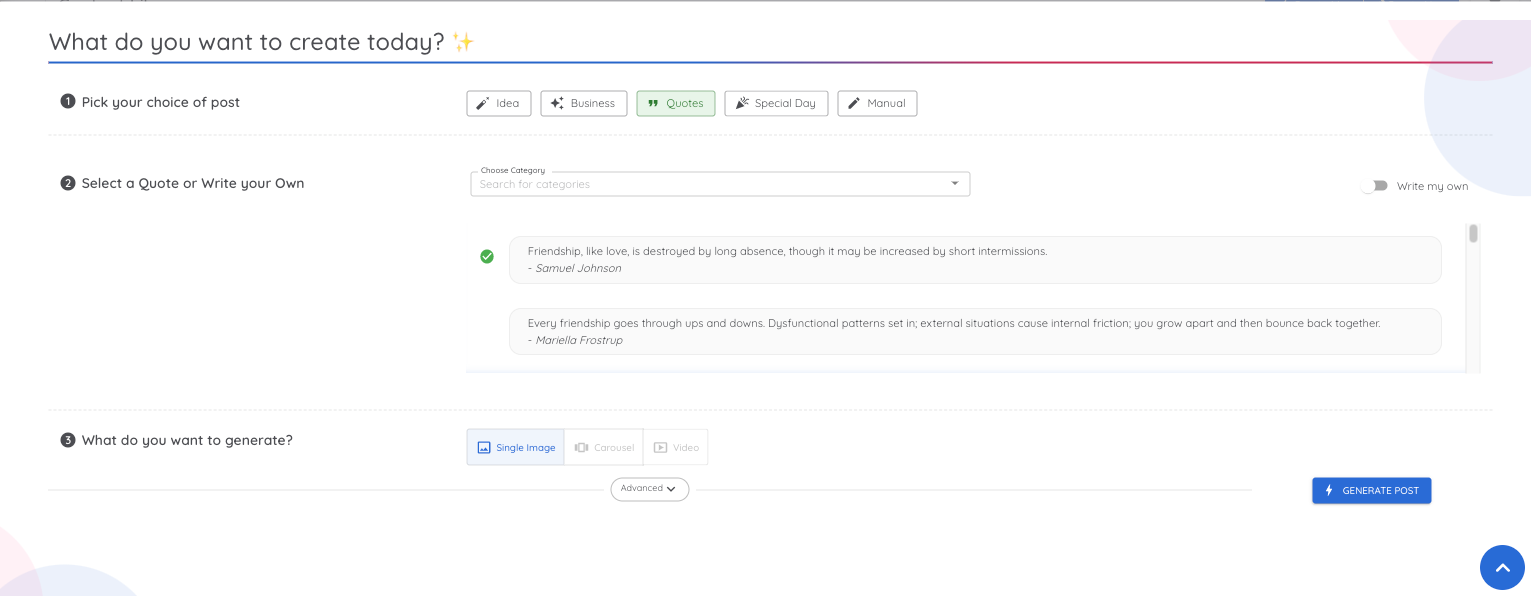
Task: Click the carousel icon
Action: 582,448
